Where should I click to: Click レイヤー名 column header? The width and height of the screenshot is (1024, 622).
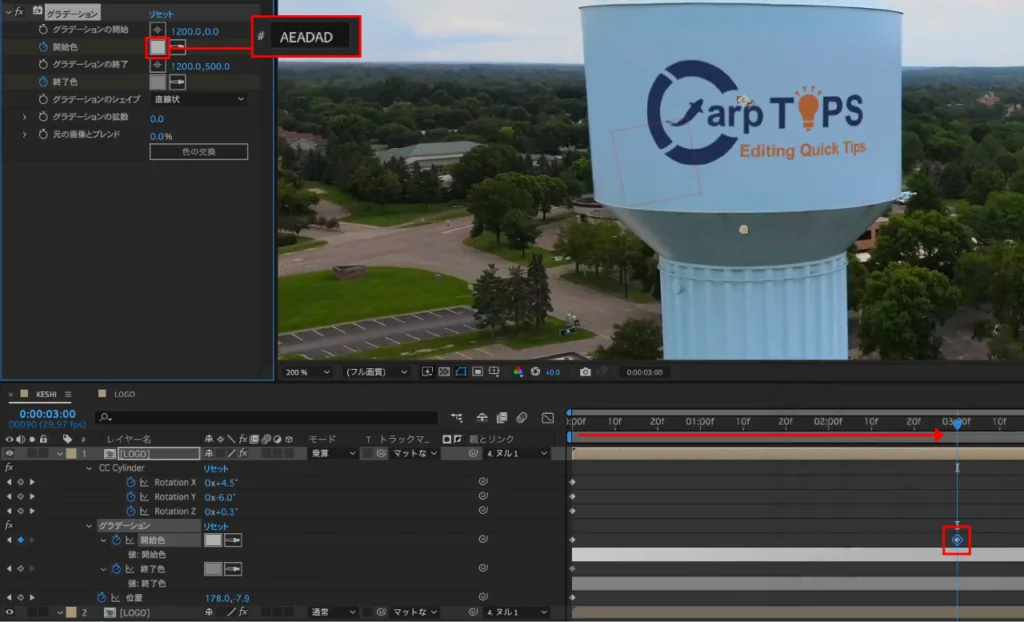[x=129, y=439]
